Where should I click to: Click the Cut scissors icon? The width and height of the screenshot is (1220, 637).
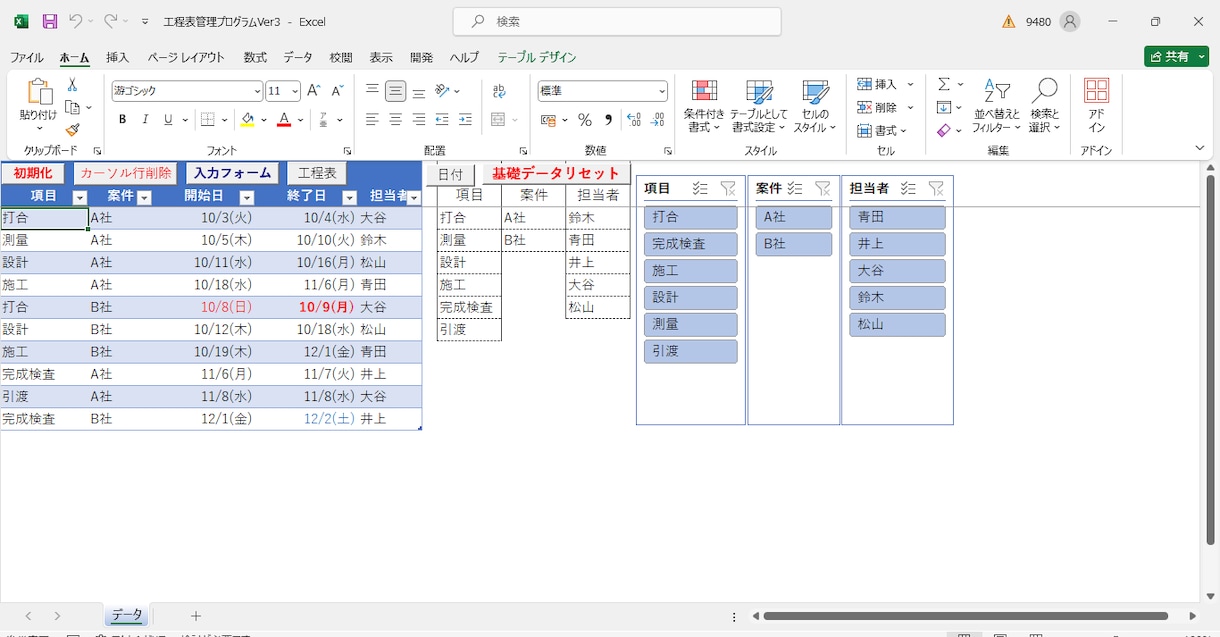coord(72,85)
